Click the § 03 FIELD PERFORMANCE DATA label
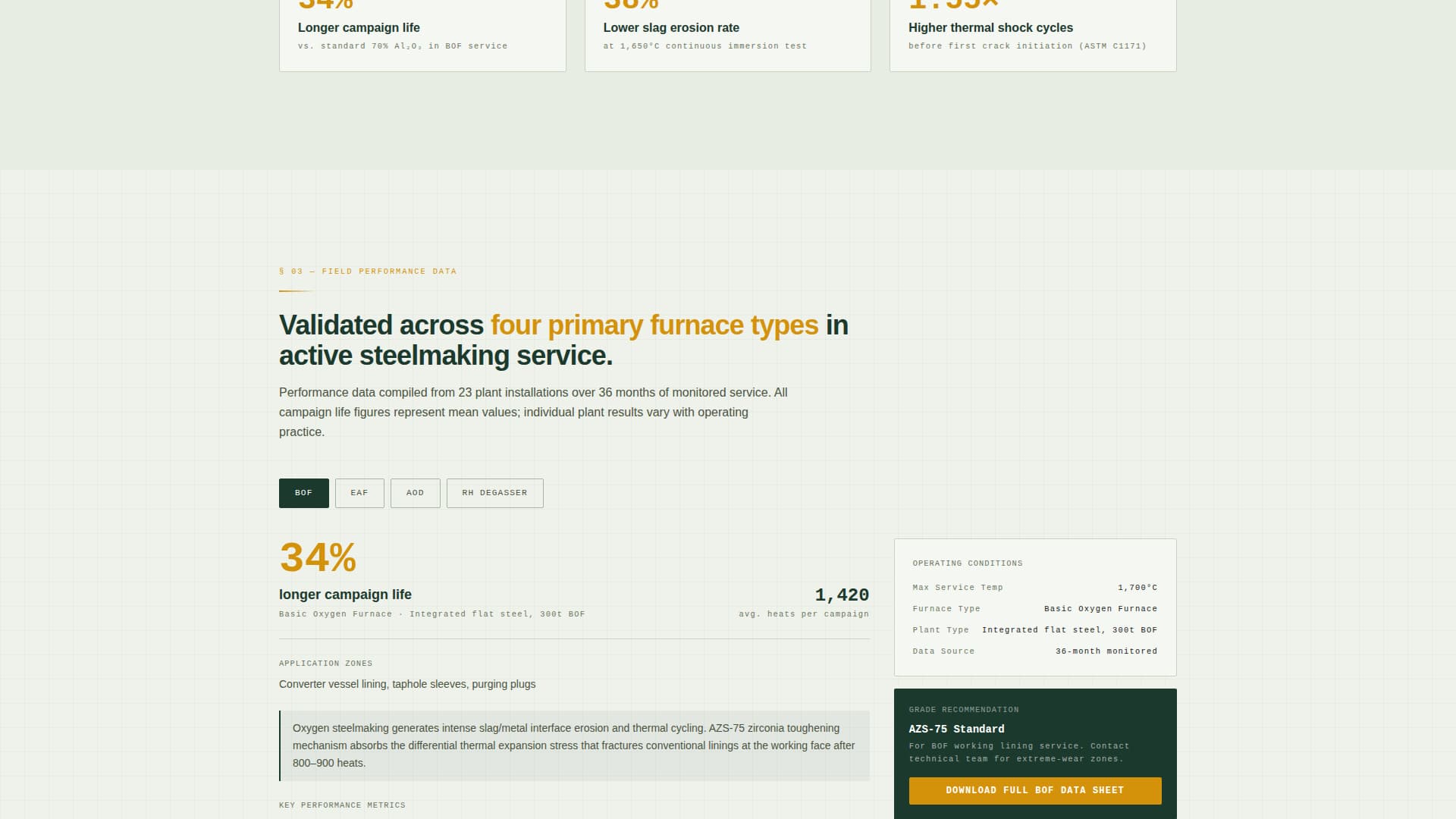The image size is (1456, 819). [x=368, y=271]
